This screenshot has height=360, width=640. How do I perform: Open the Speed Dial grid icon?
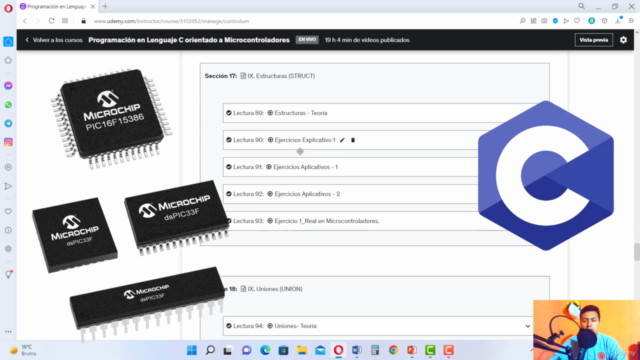tap(65, 21)
